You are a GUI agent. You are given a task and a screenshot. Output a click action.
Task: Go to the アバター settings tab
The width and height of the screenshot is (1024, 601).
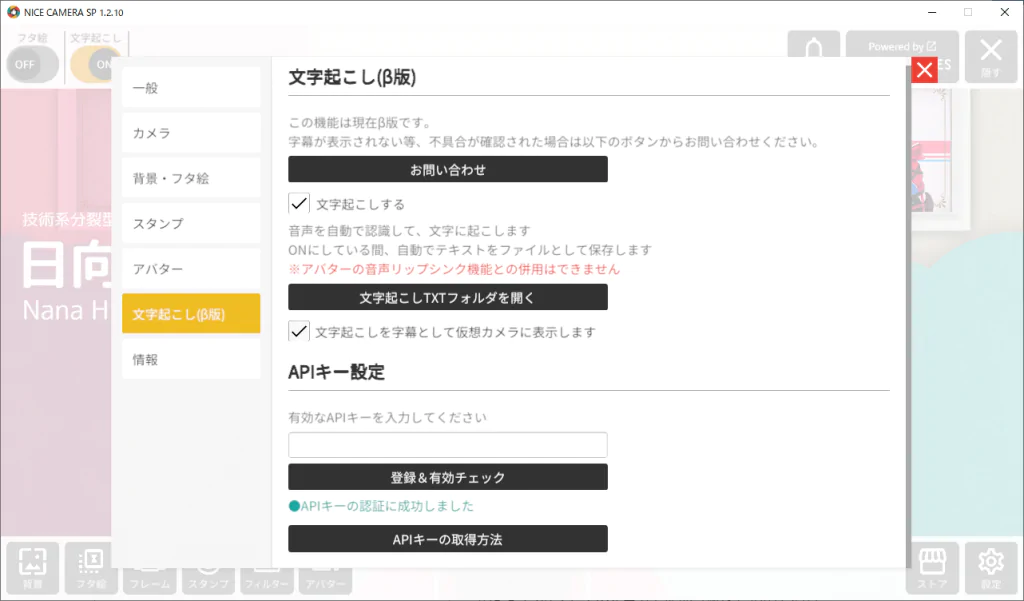[191, 268]
